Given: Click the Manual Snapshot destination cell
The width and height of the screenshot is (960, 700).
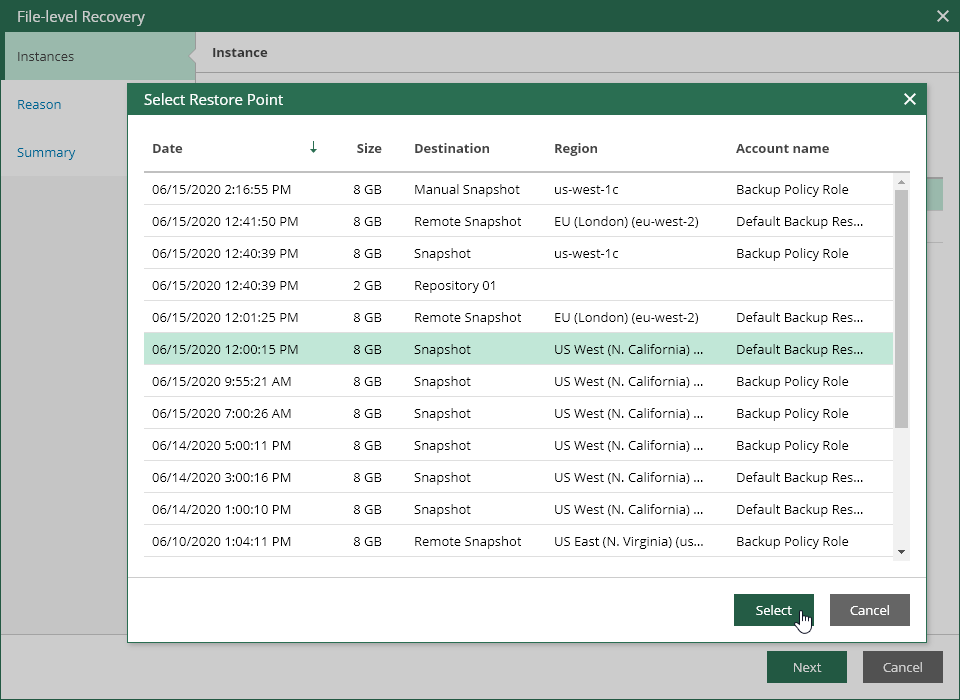Looking at the screenshot, I should [467, 189].
